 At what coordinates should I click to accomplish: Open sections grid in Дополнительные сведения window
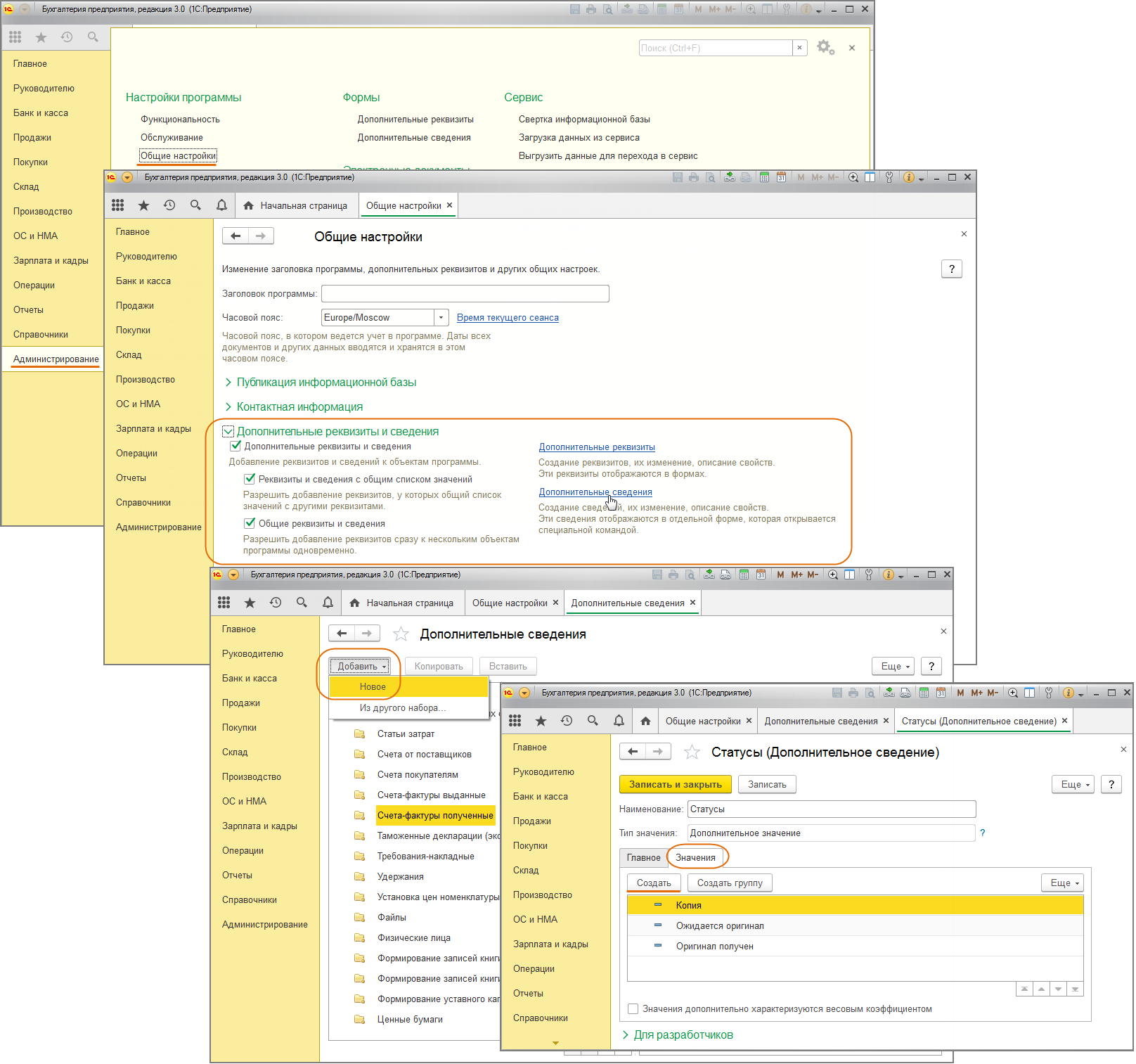224,603
